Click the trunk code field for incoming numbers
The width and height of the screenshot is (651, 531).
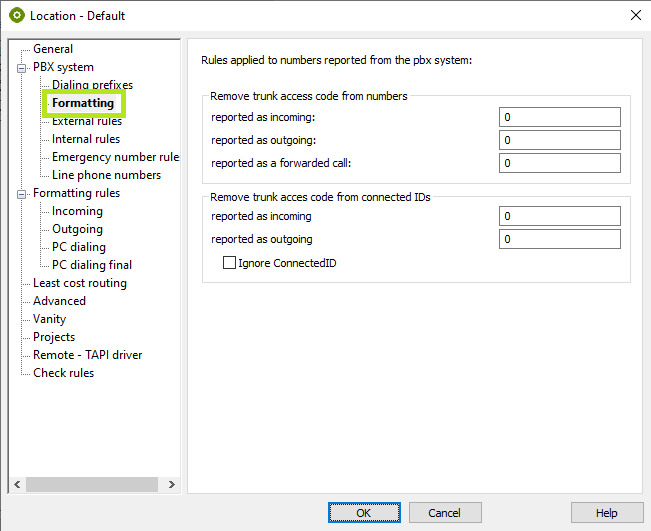click(x=559, y=117)
